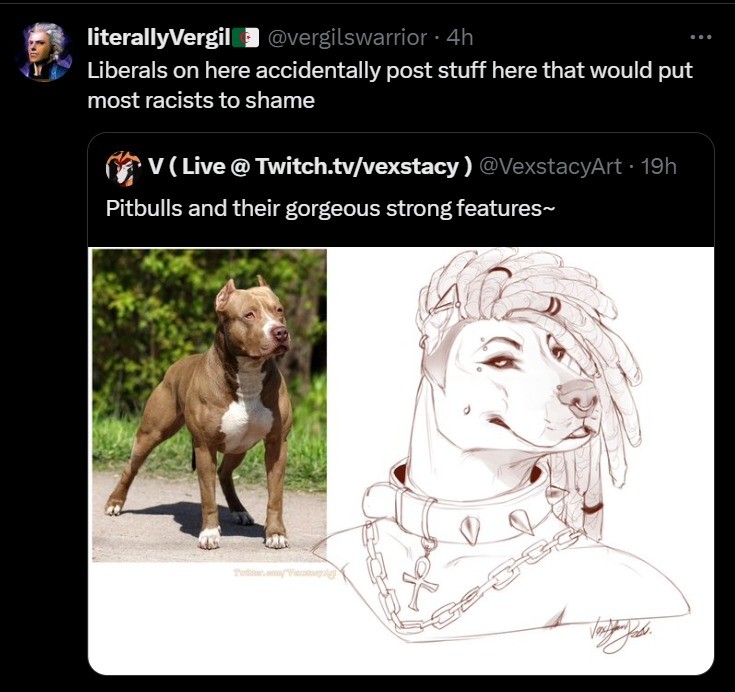The height and width of the screenshot is (692, 735).
Task: Click the "4h" tweet timestamp
Action: click(x=460, y=38)
